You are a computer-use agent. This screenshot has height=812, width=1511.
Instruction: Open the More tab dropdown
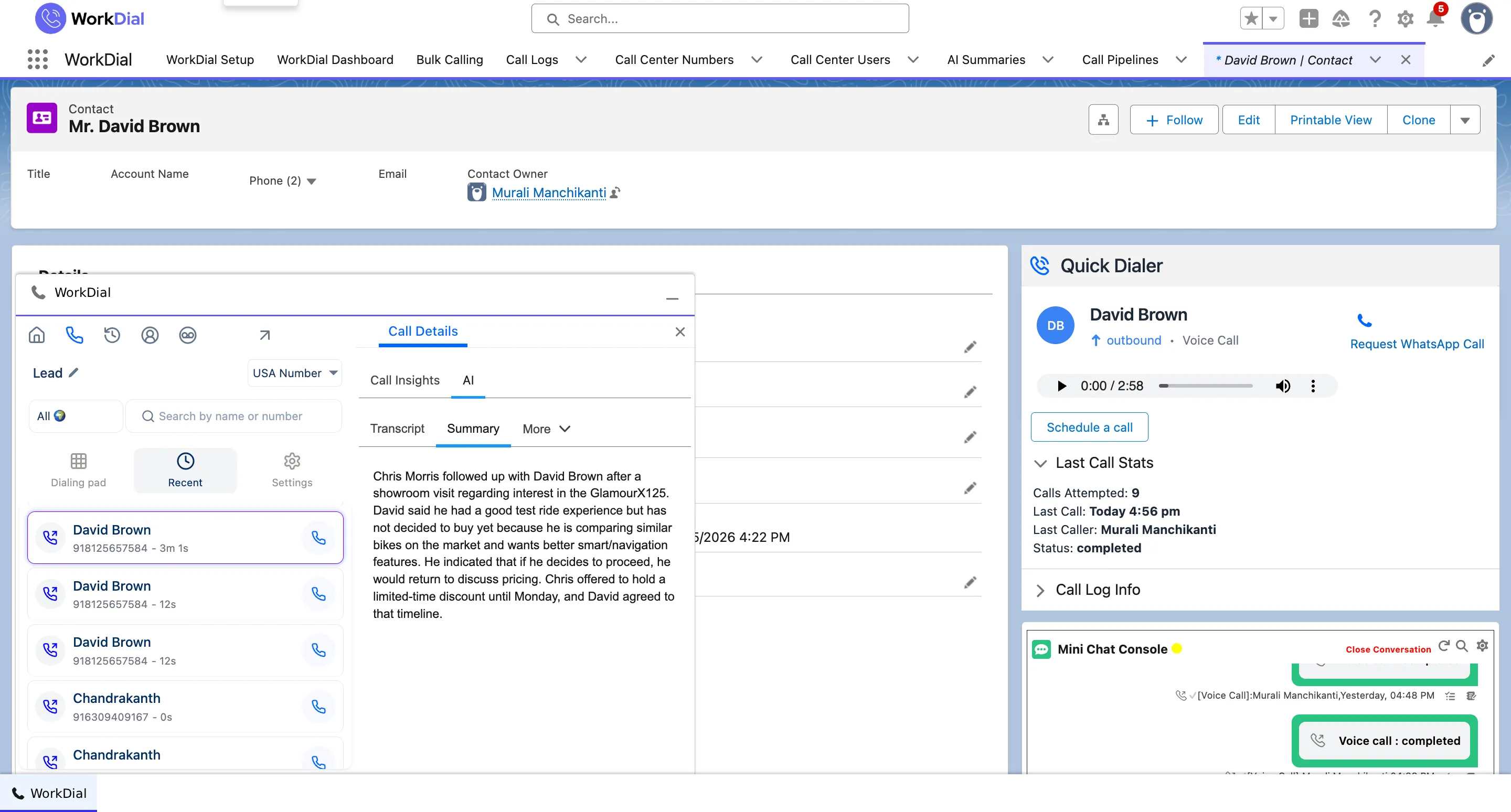546,429
